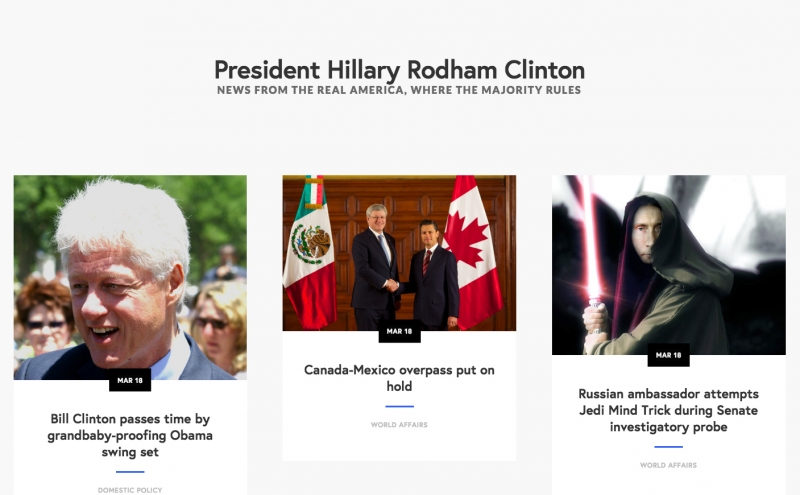Screen dimensions: 800x495
Task: Click blue divider under Bill Clinton headline
Action: click(130, 472)
